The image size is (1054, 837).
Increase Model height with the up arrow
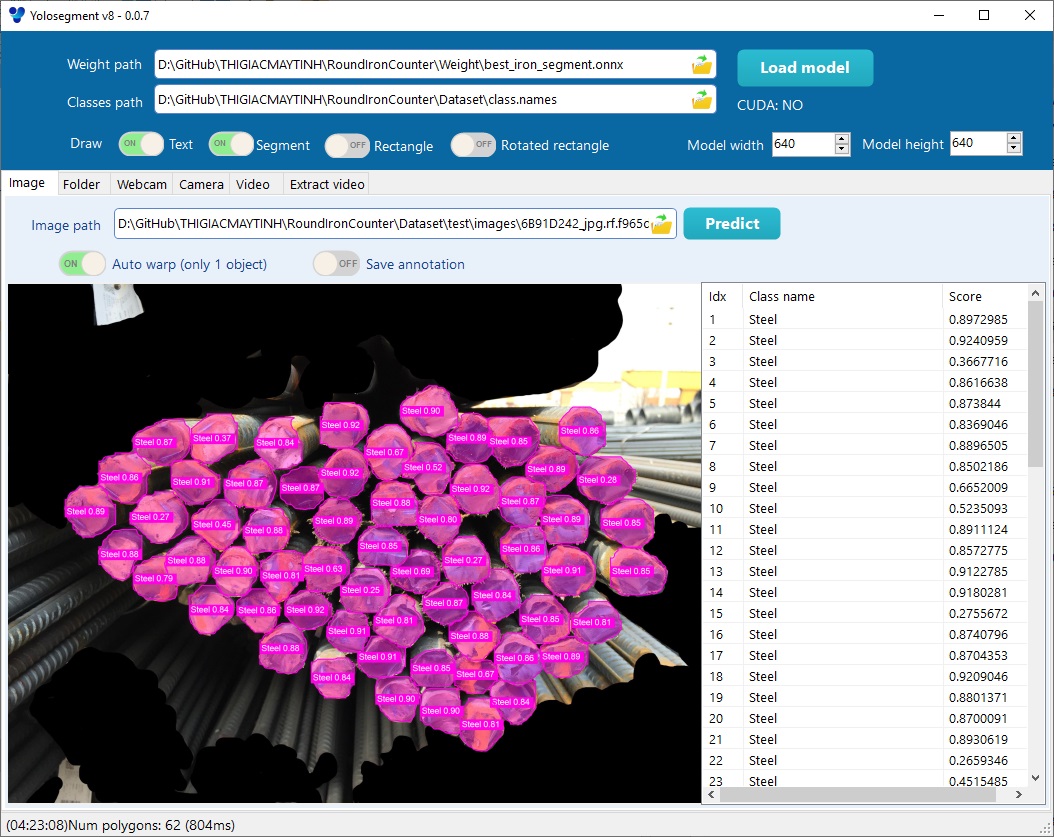coord(1014,139)
